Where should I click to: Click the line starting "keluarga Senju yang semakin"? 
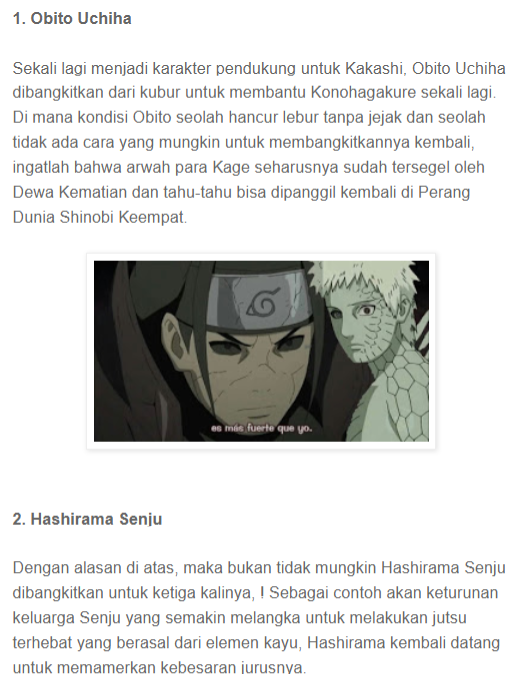point(239,618)
